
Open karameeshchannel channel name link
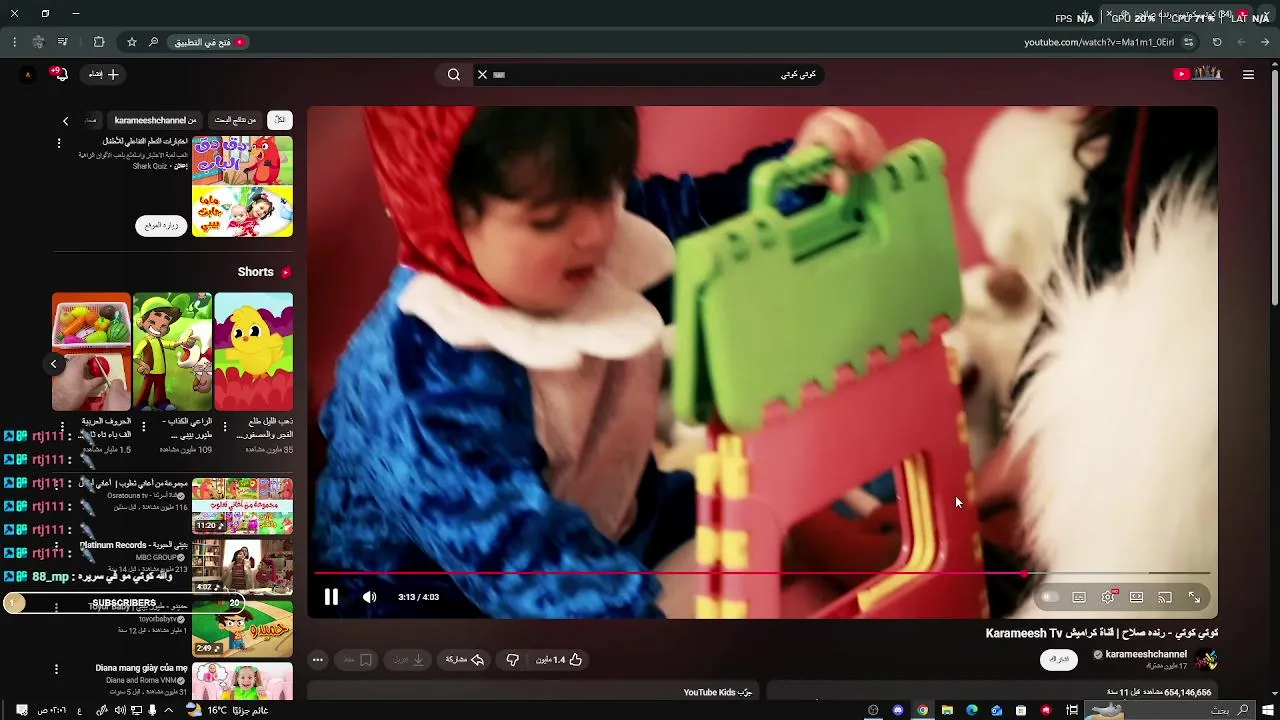pyautogui.click(x=1145, y=654)
